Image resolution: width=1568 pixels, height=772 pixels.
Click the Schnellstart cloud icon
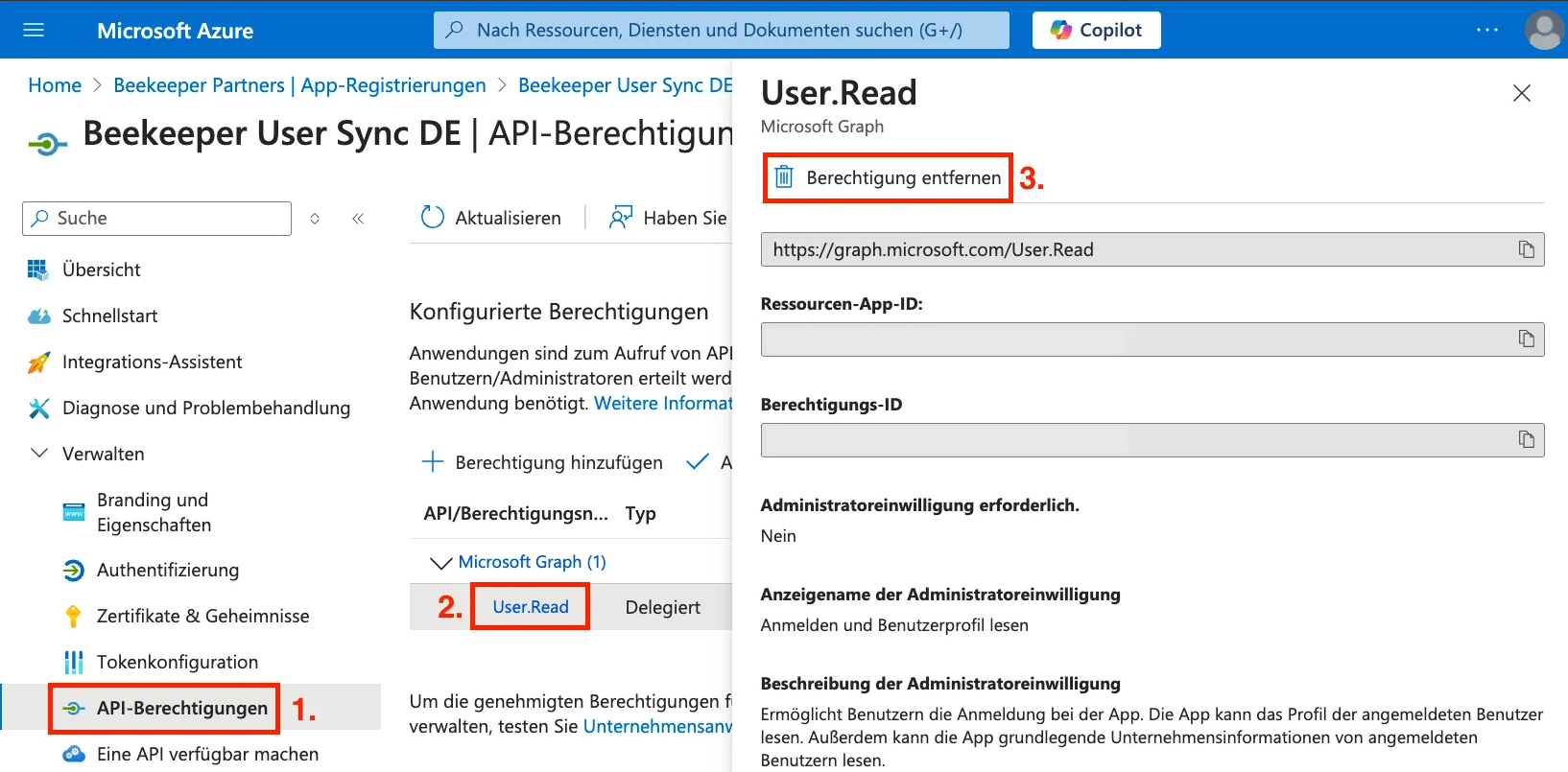(x=38, y=316)
